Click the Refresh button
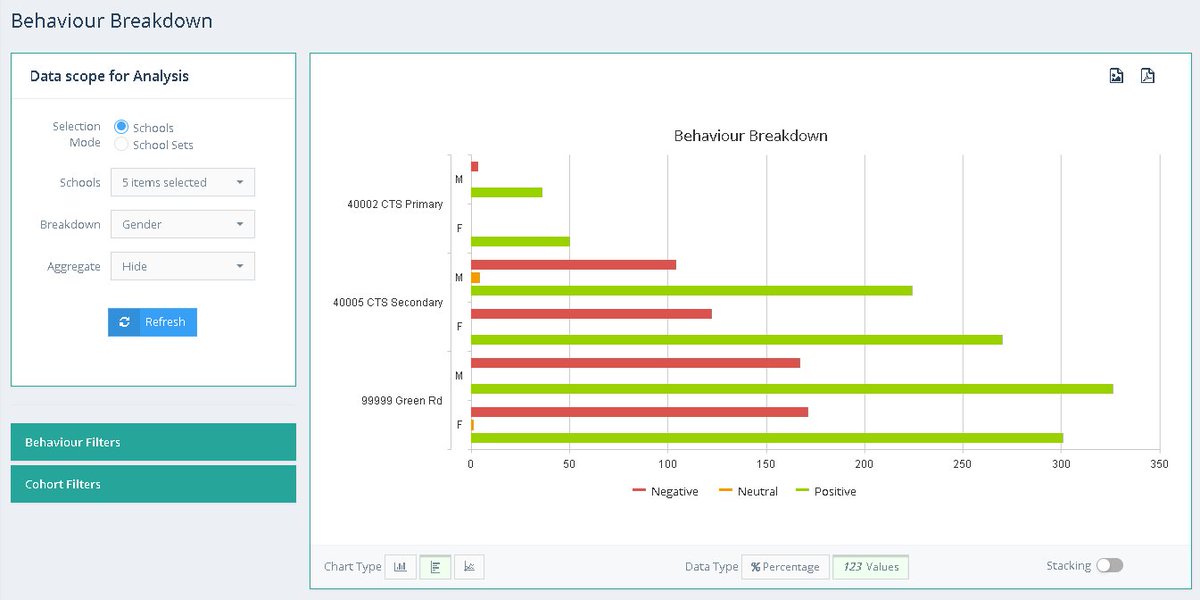 pyautogui.click(x=152, y=322)
